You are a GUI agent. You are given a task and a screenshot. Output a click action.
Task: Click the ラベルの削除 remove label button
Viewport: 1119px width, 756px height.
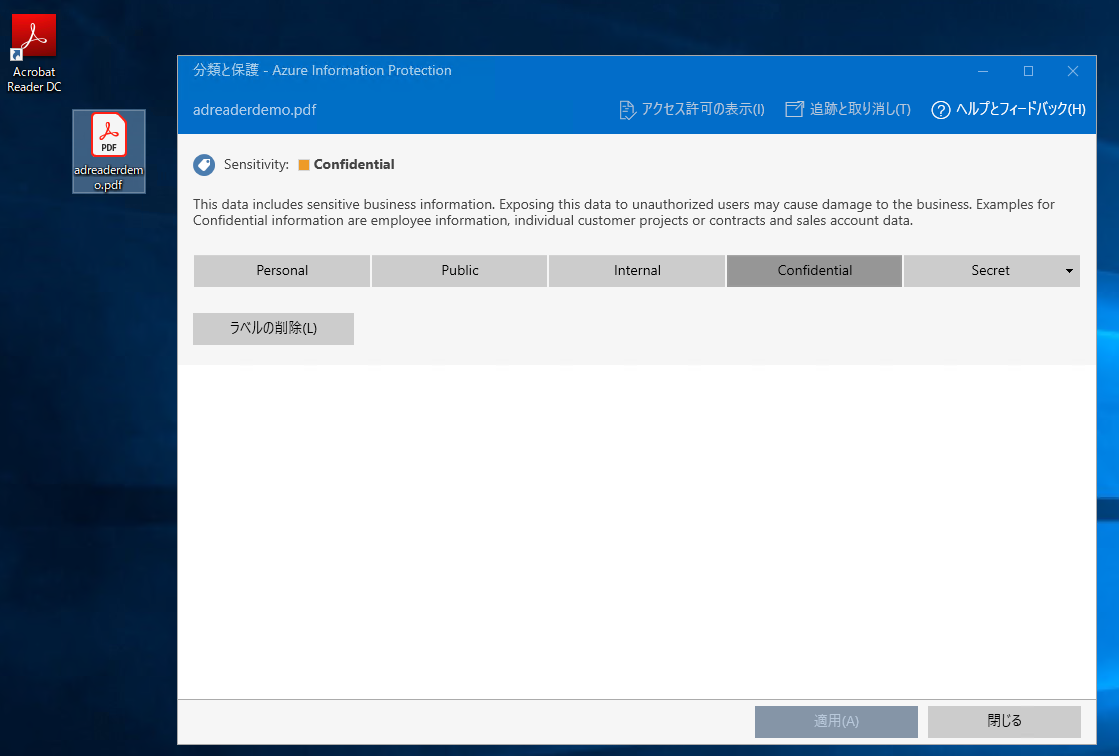pos(273,329)
